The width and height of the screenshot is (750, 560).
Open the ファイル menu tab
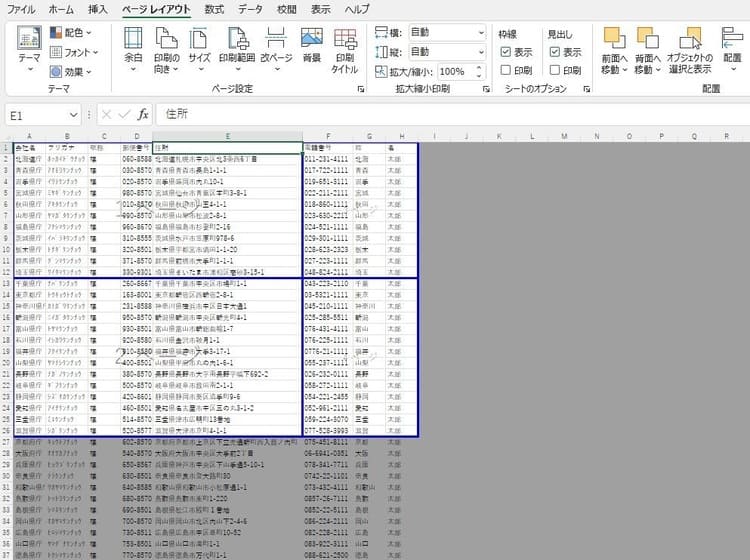click(x=21, y=9)
